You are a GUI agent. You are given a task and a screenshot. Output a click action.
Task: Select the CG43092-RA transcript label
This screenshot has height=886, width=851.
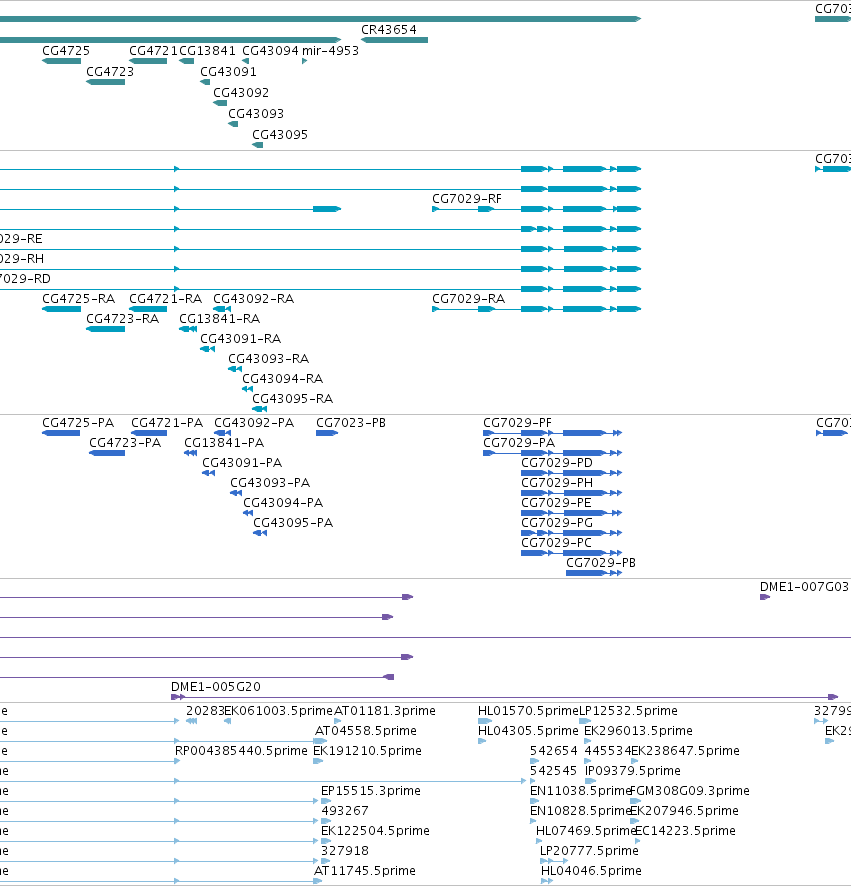[x=254, y=298]
